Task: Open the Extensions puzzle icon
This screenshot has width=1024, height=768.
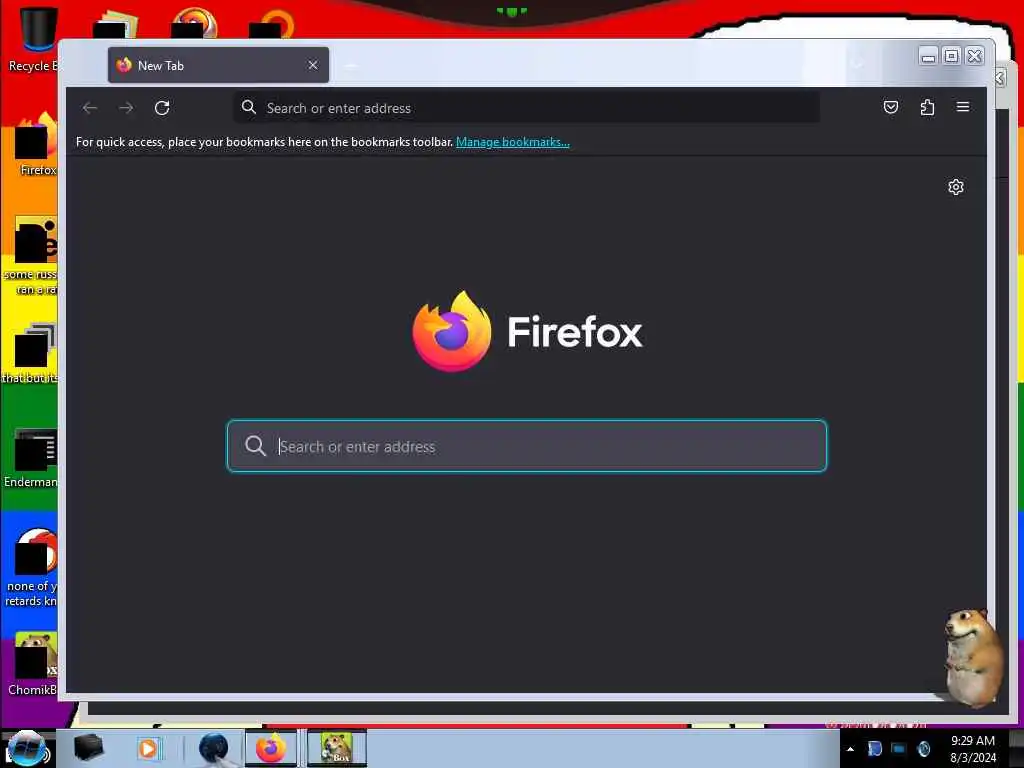Action: pyautogui.click(x=927, y=107)
